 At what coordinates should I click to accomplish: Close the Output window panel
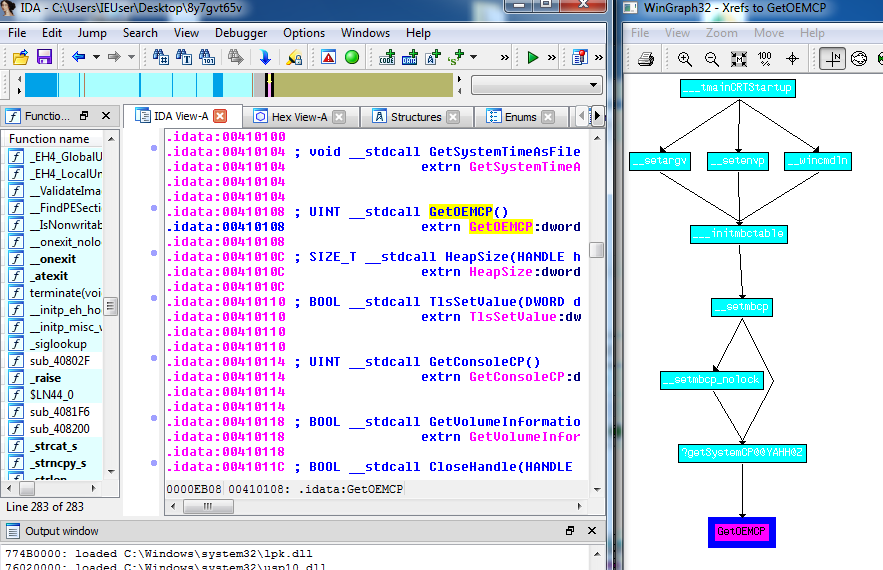[x=592, y=531]
